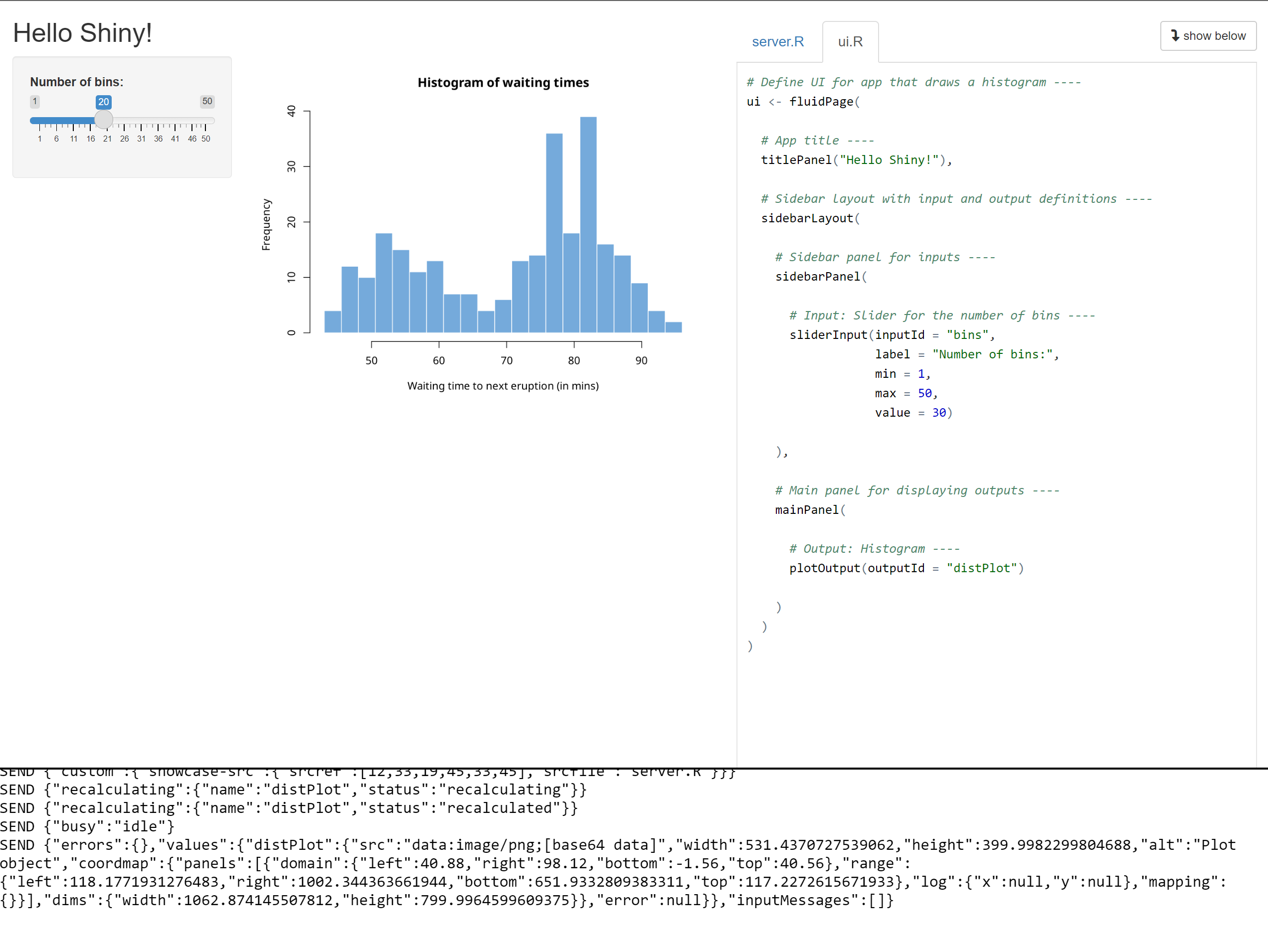Click the downward arrow icon on show below
Viewport: 1268px width, 952px height.
click(1176, 35)
